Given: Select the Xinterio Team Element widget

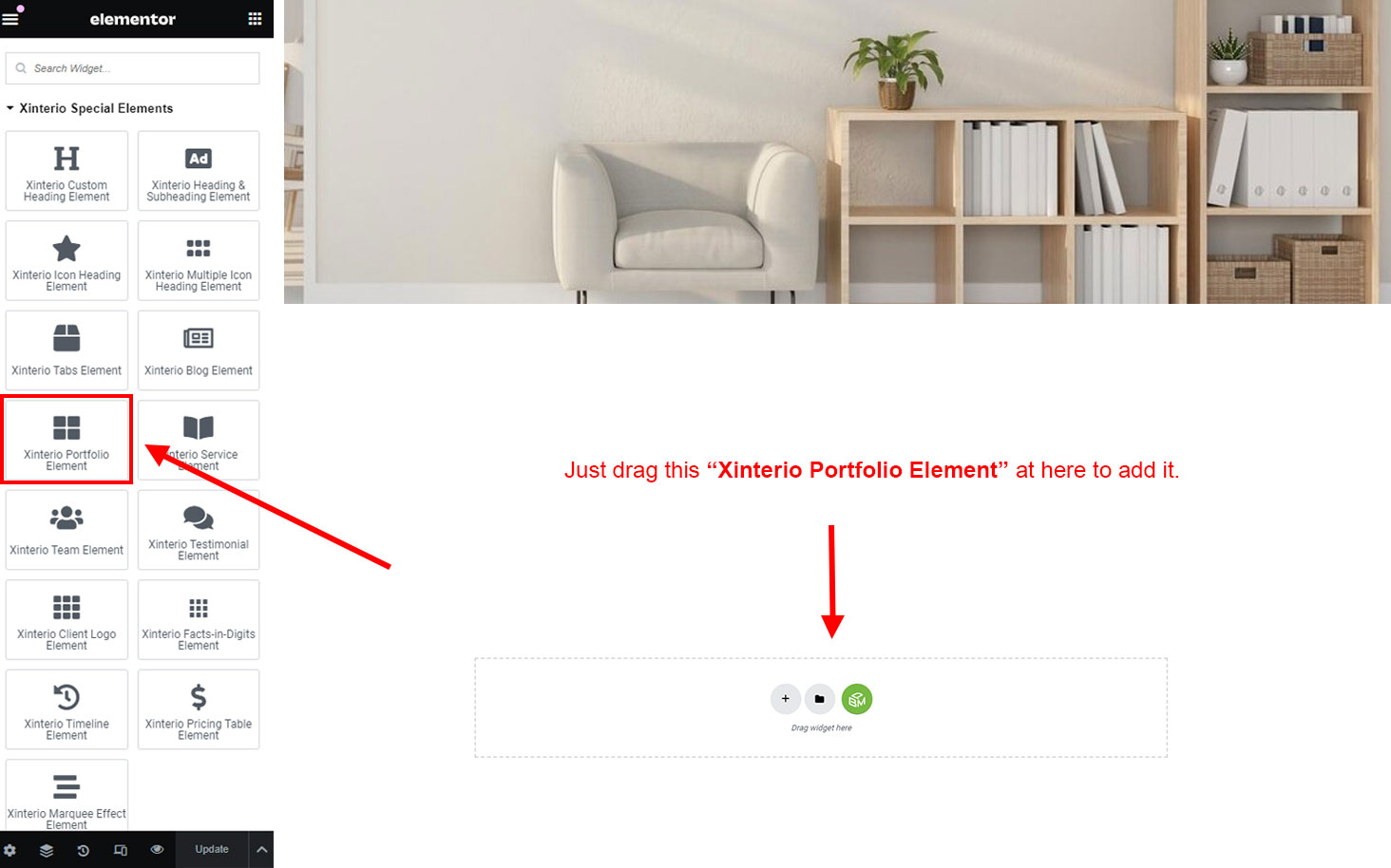Looking at the screenshot, I should [x=67, y=530].
